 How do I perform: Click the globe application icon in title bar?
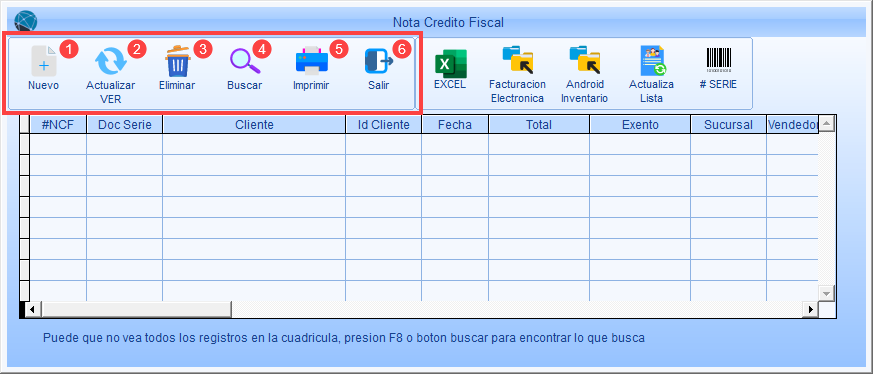26,22
